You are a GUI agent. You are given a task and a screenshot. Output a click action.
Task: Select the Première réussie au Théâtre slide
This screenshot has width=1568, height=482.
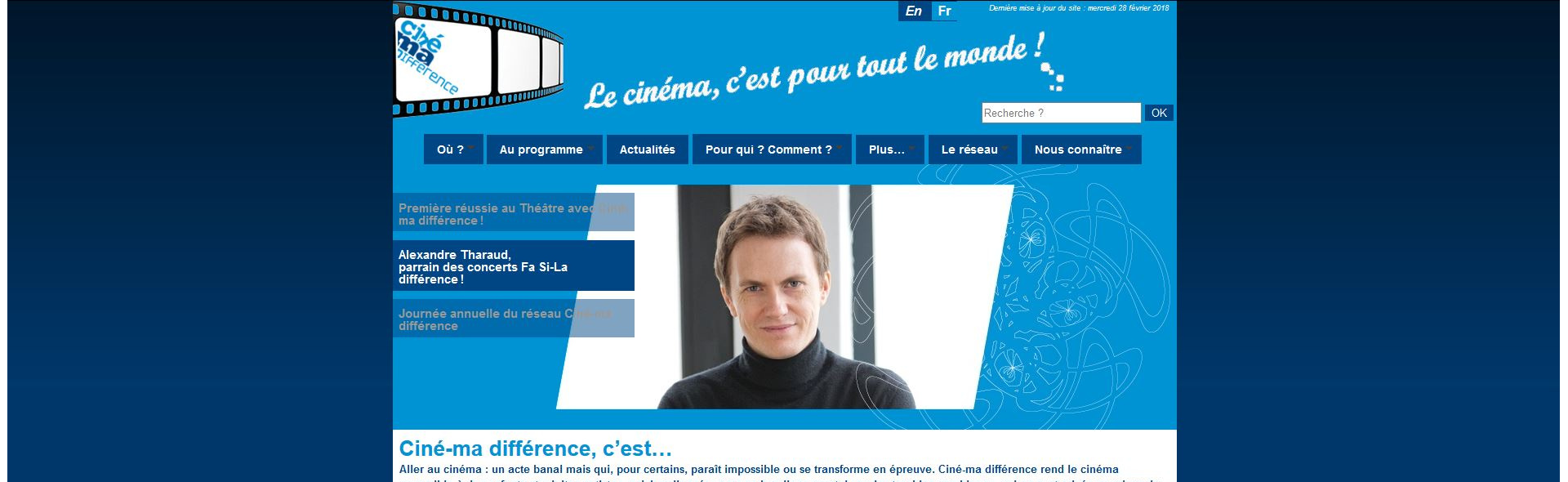point(514,212)
